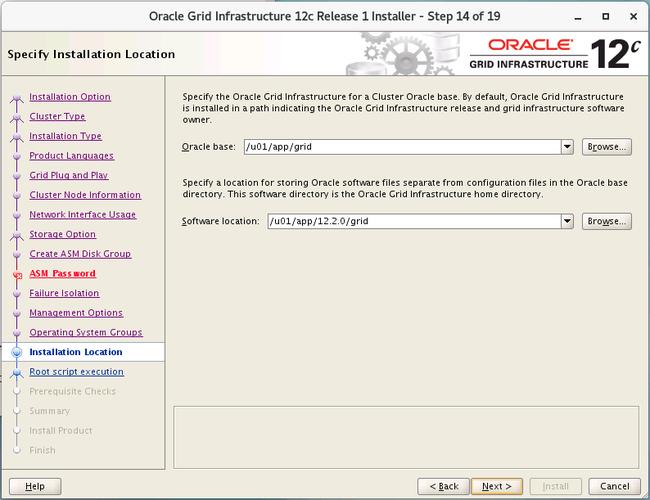The width and height of the screenshot is (650, 500).
Task: Open the Installation Type step
Action: tap(65, 136)
